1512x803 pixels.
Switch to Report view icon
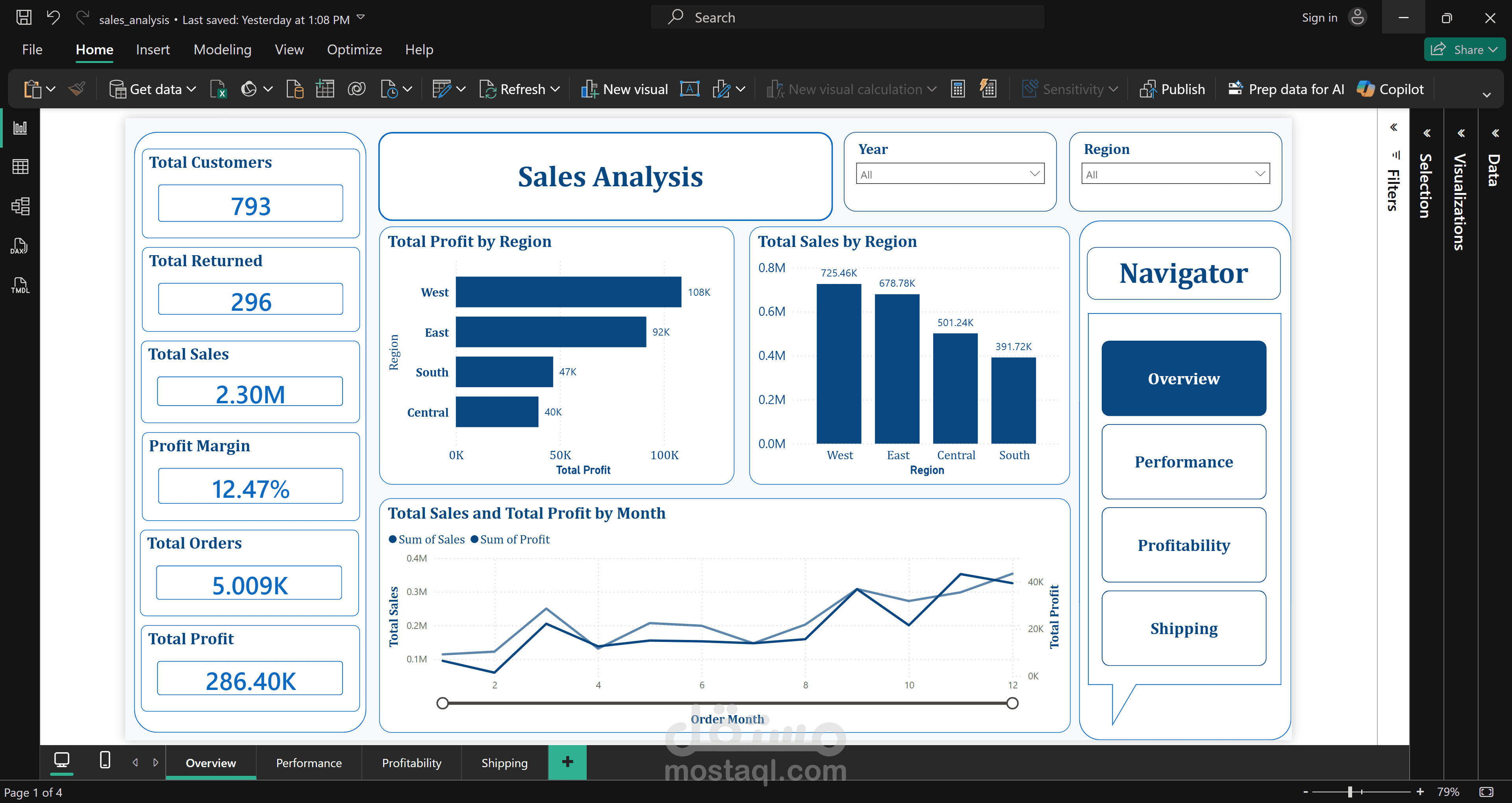20,127
